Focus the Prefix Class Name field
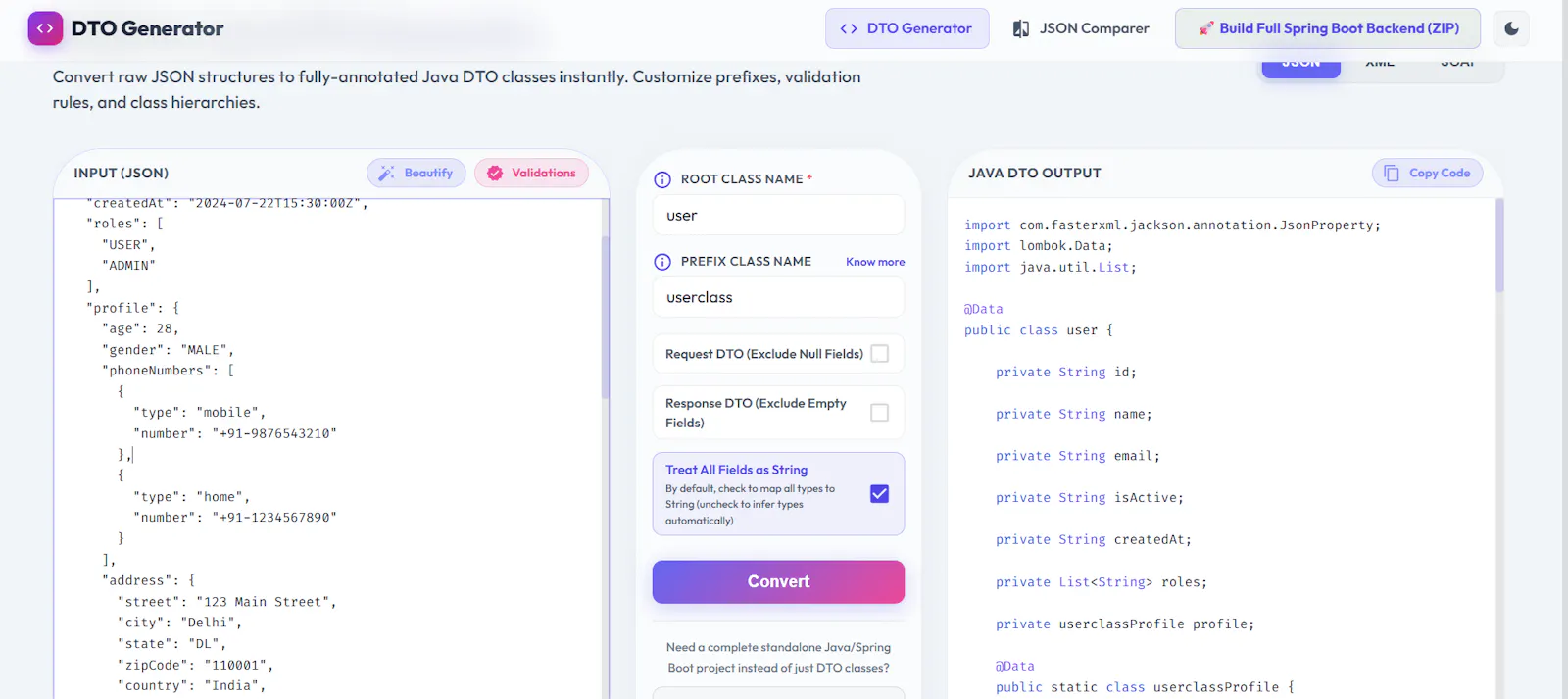Image resolution: width=1568 pixels, height=699 pixels. click(778, 297)
